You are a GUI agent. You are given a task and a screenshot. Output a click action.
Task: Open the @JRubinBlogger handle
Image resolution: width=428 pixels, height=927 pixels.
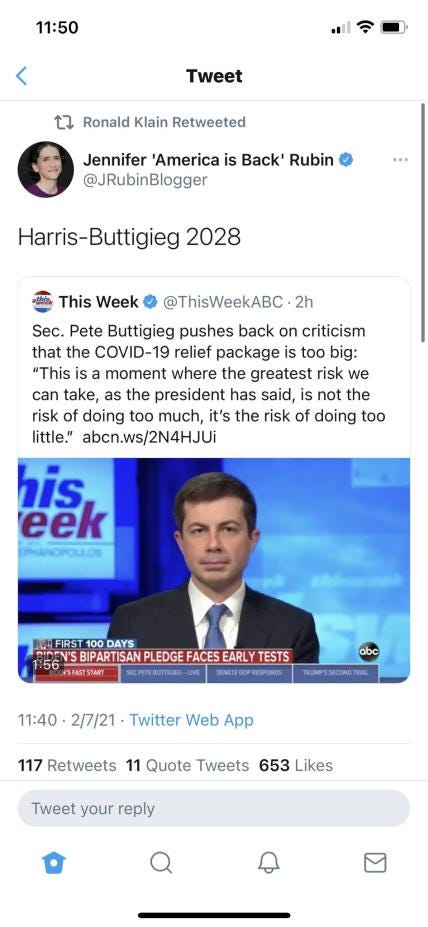pyautogui.click(x=145, y=180)
